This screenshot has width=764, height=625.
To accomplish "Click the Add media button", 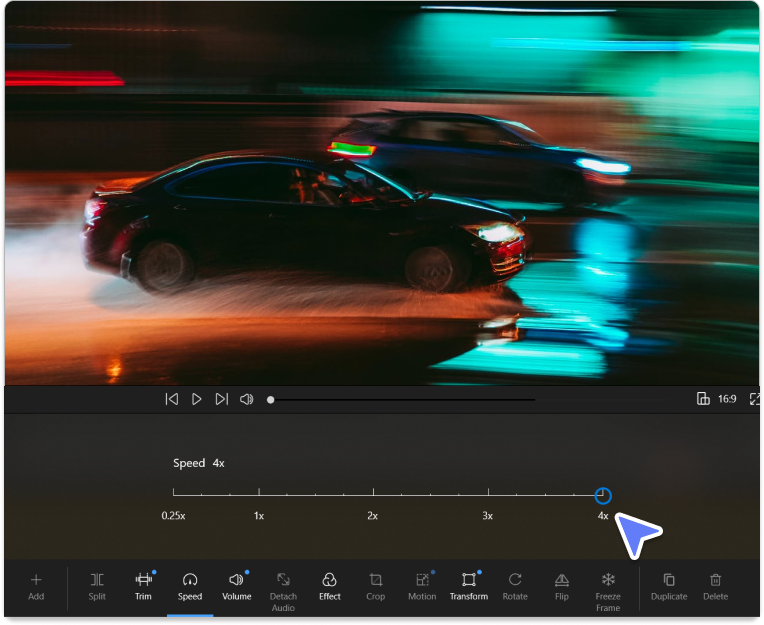I will pyautogui.click(x=36, y=587).
